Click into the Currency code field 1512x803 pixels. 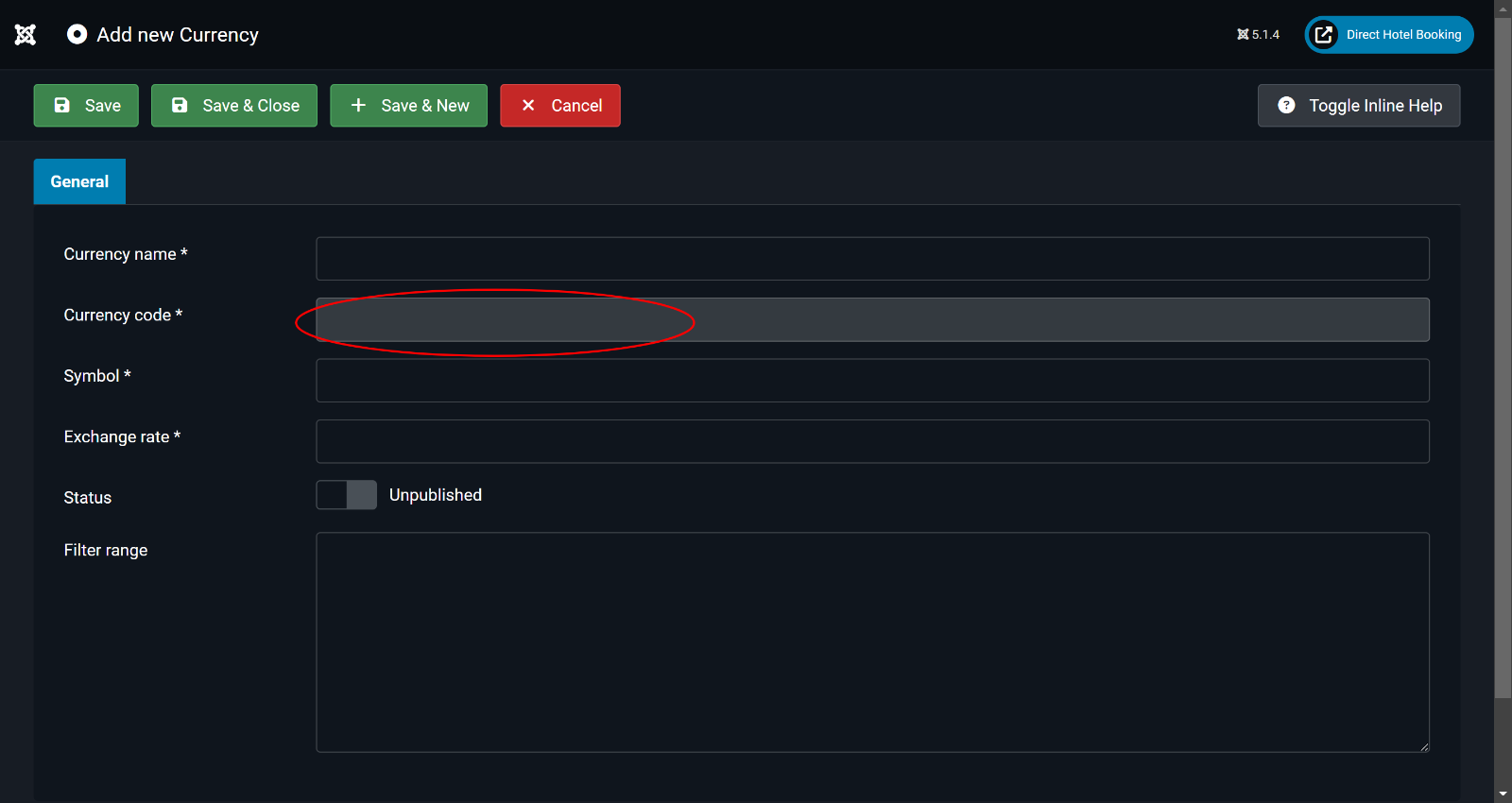click(x=871, y=320)
